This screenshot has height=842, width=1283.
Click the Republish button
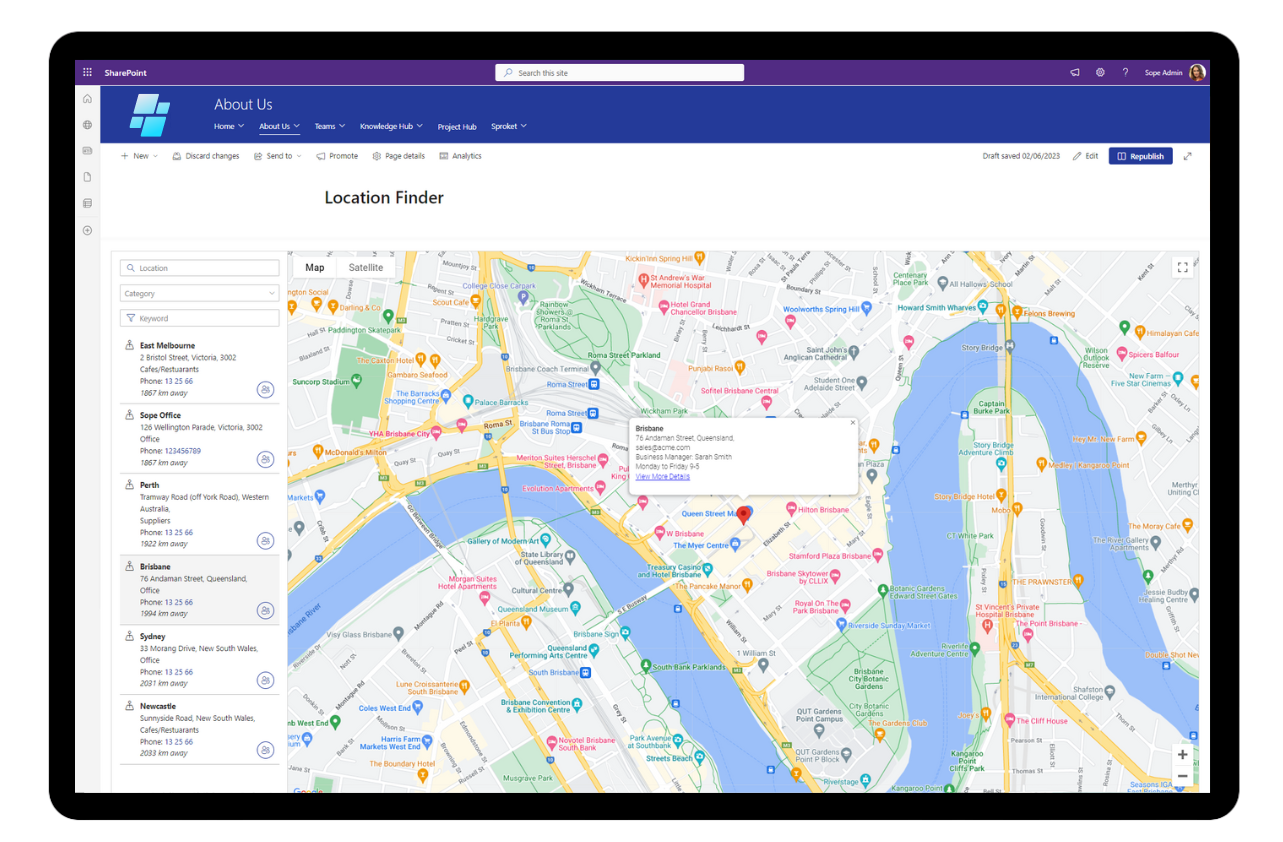[1140, 155]
